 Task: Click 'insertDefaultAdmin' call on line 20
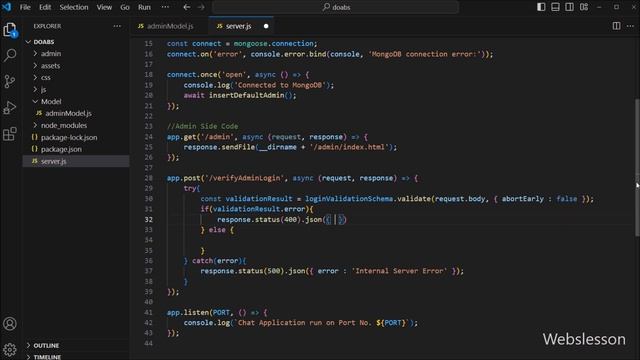tap(247, 95)
